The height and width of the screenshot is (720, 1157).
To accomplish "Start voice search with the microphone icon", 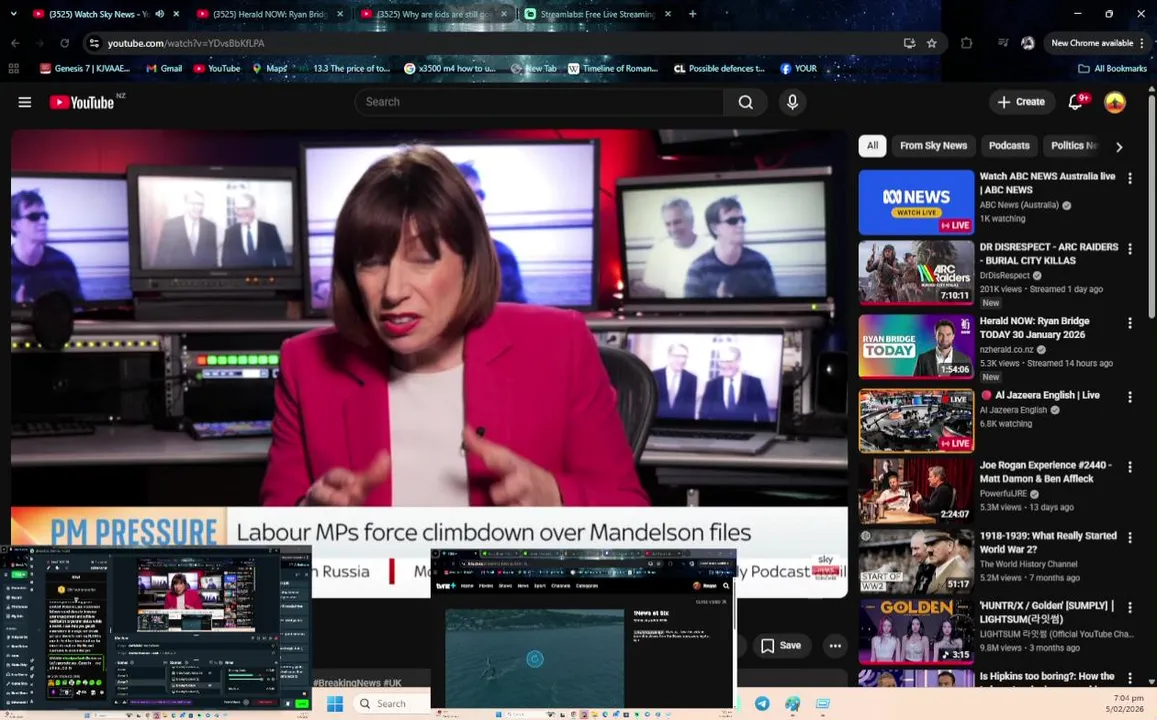I will pos(792,102).
